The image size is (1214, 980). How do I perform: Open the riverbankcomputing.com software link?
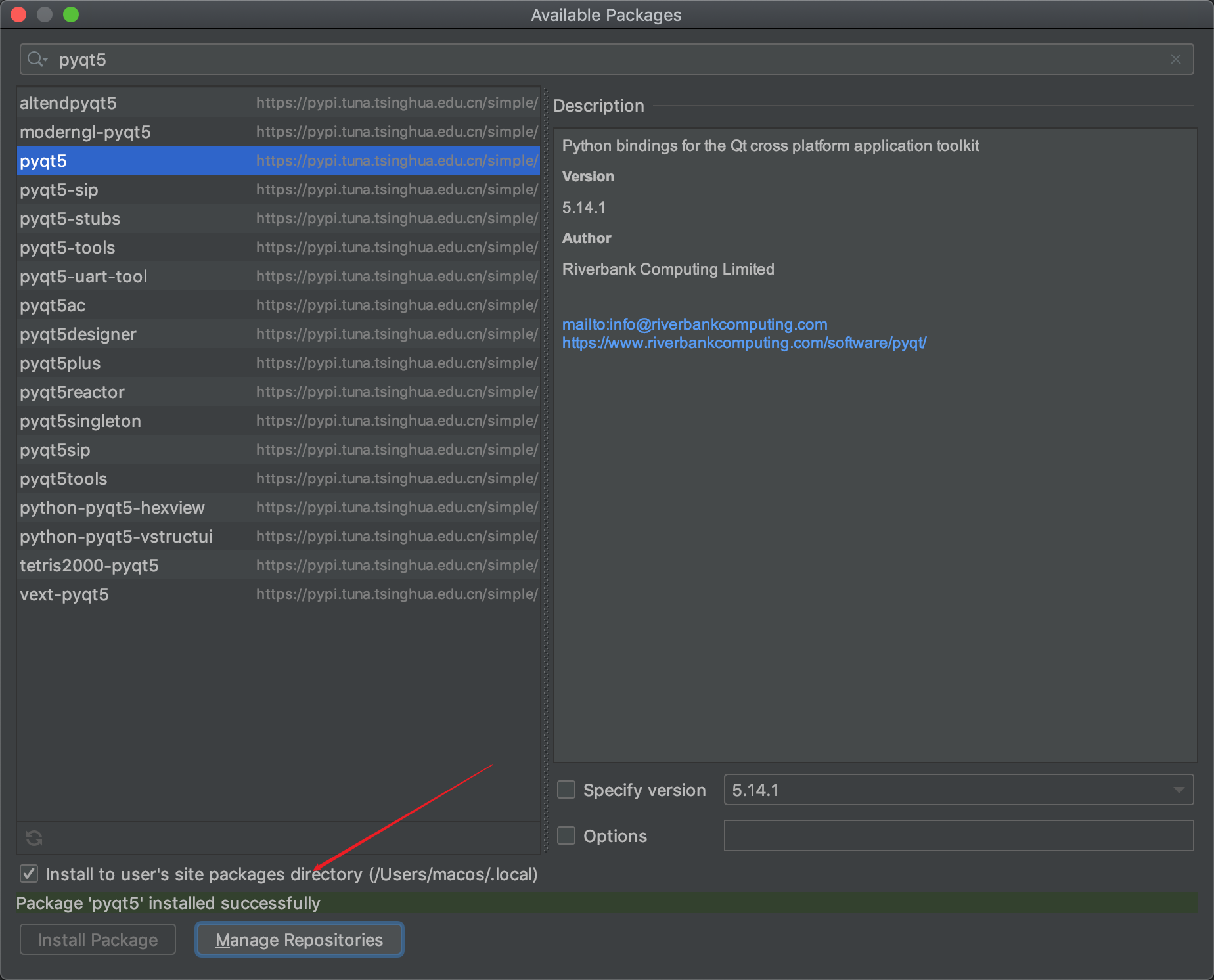click(x=744, y=342)
